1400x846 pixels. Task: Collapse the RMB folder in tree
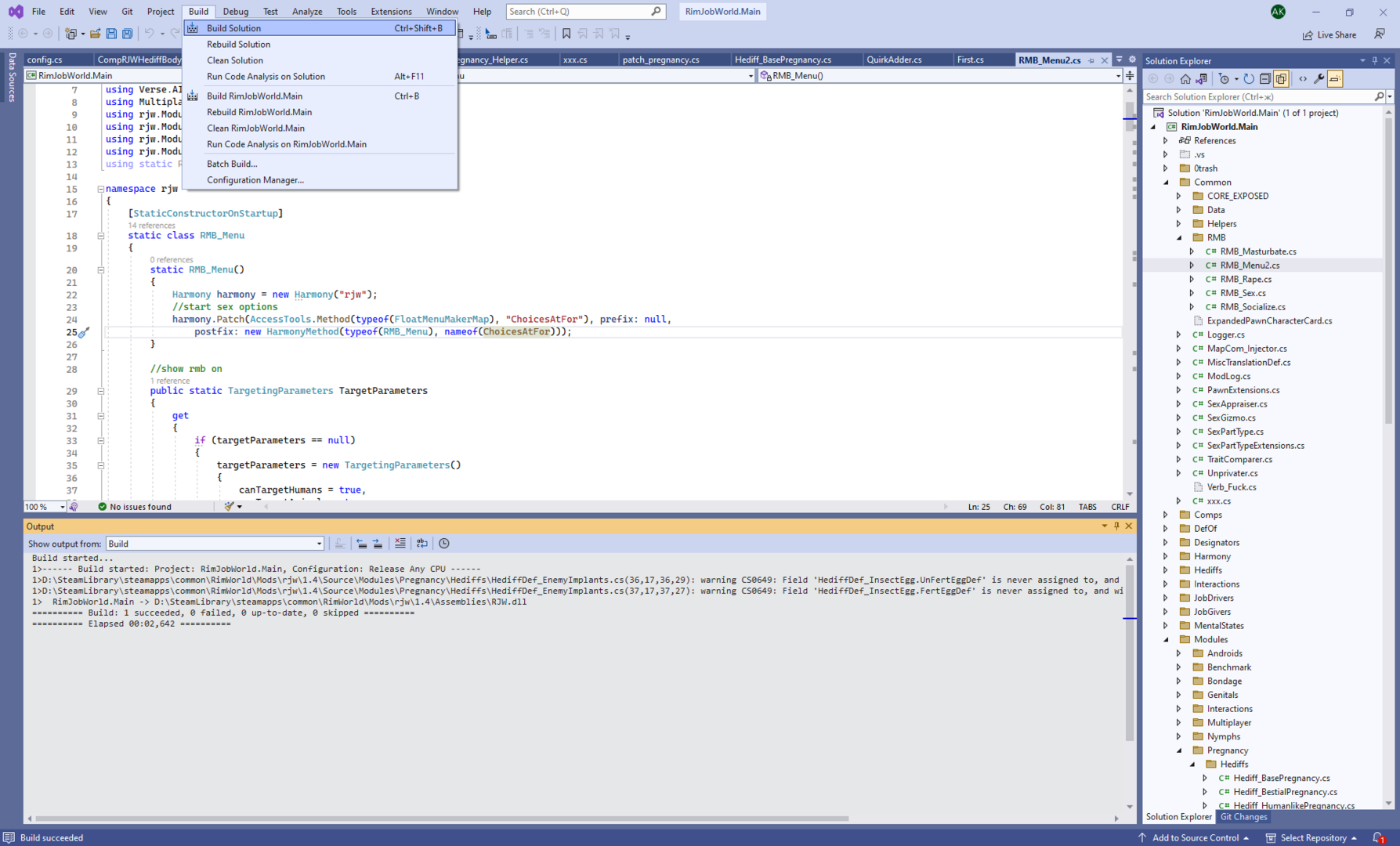(1179, 238)
